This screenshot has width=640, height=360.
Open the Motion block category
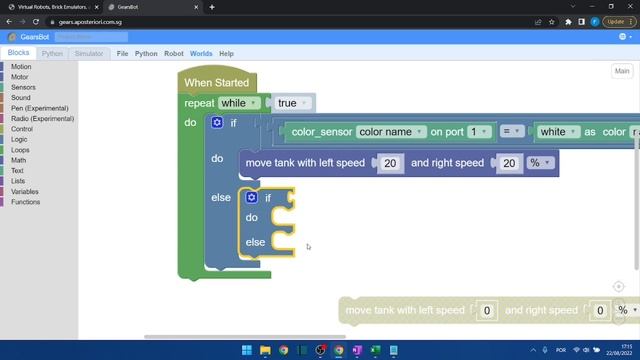21,67
